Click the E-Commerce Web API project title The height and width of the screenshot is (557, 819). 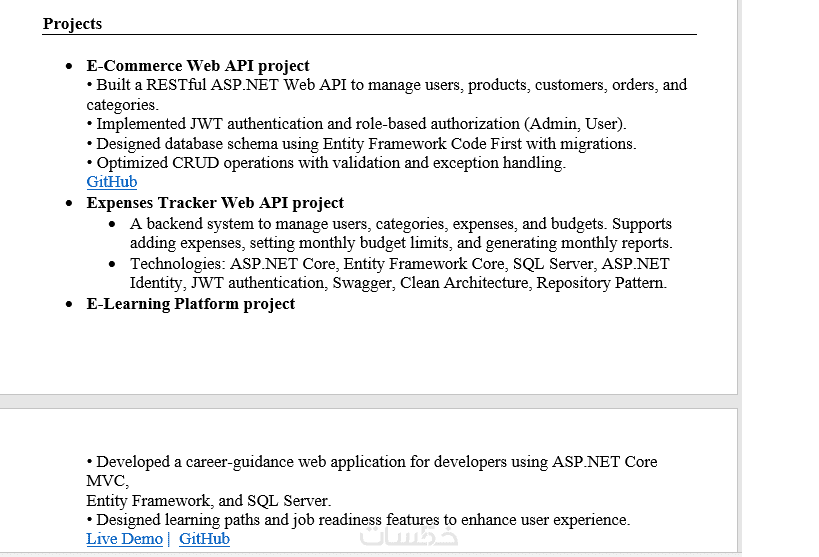tap(198, 66)
